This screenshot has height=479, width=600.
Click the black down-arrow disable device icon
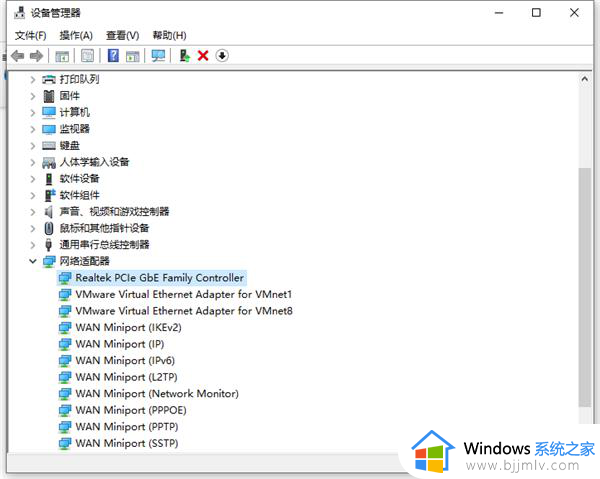tap(222, 56)
